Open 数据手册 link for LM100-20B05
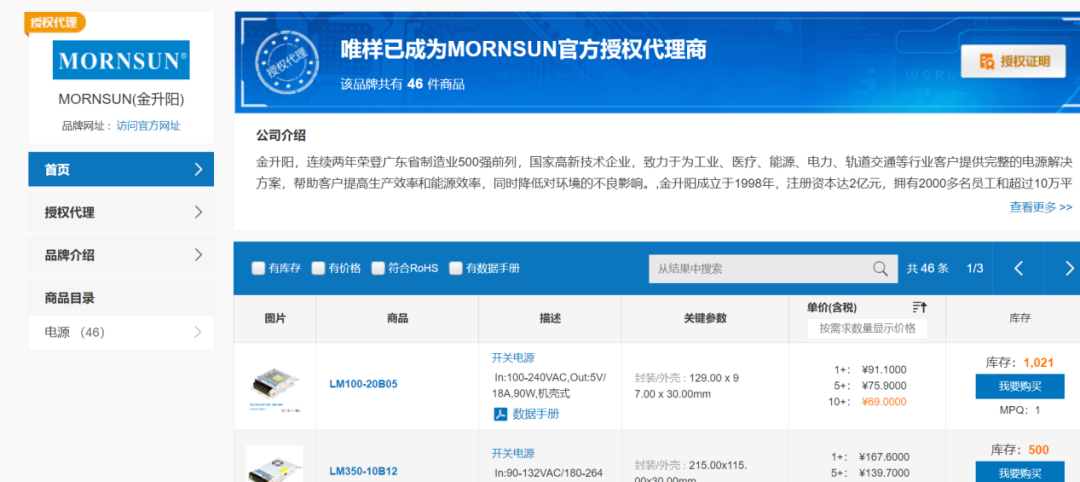The height and width of the screenshot is (482, 1080). coord(536,414)
